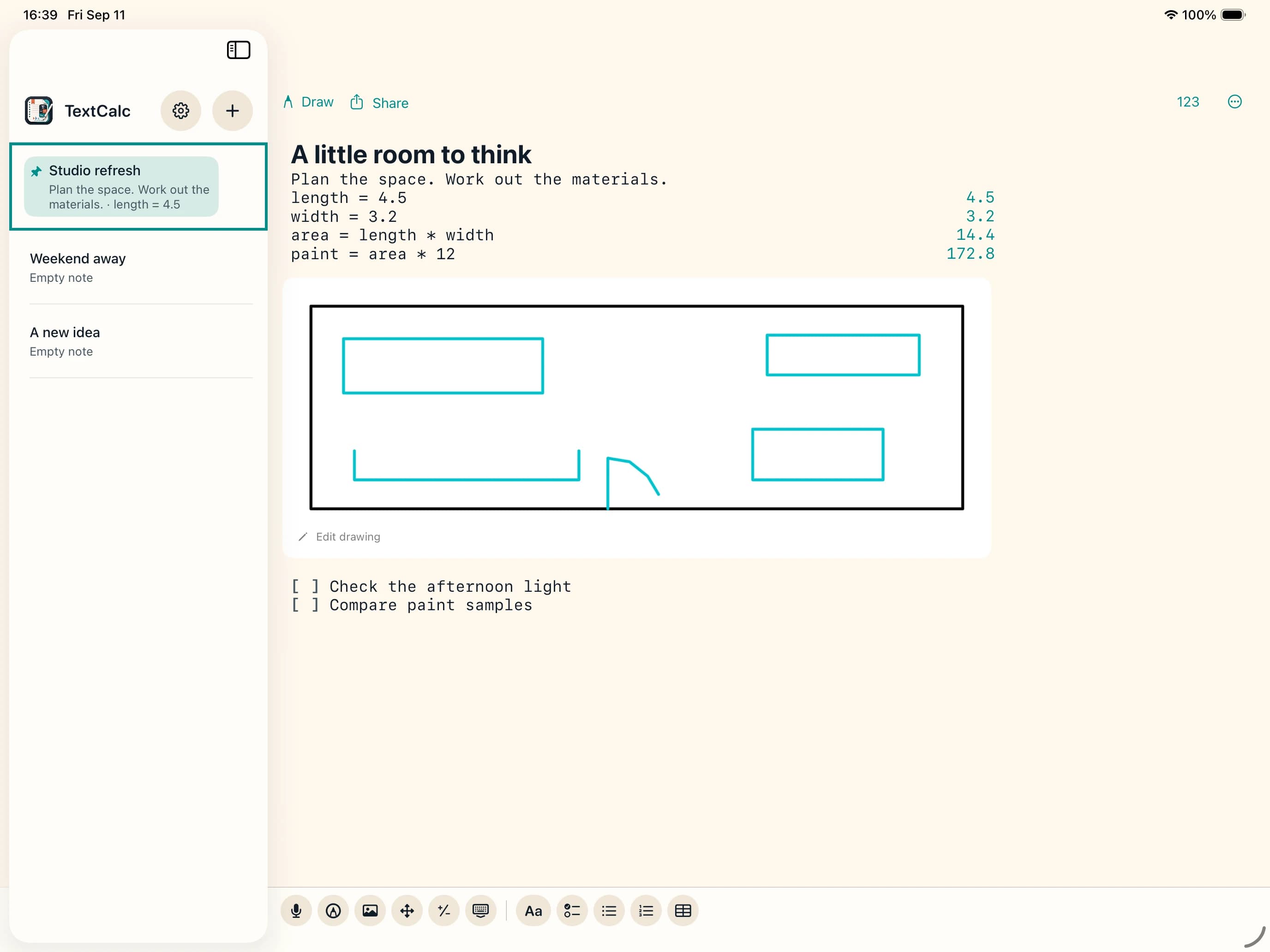Click the result value 3.2
1270x952 pixels.
point(980,216)
